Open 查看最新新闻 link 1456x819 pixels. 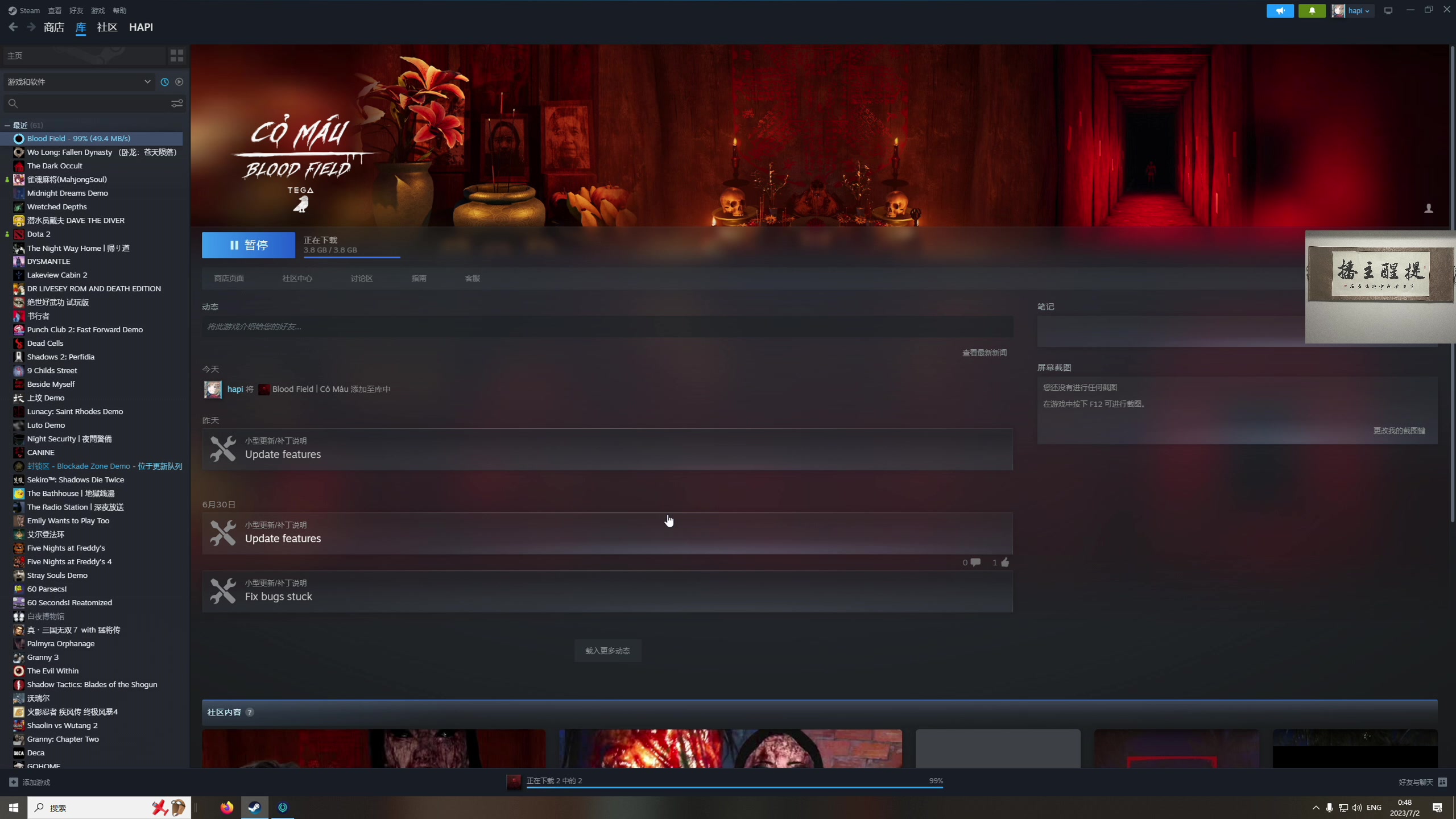click(x=984, y=353)
